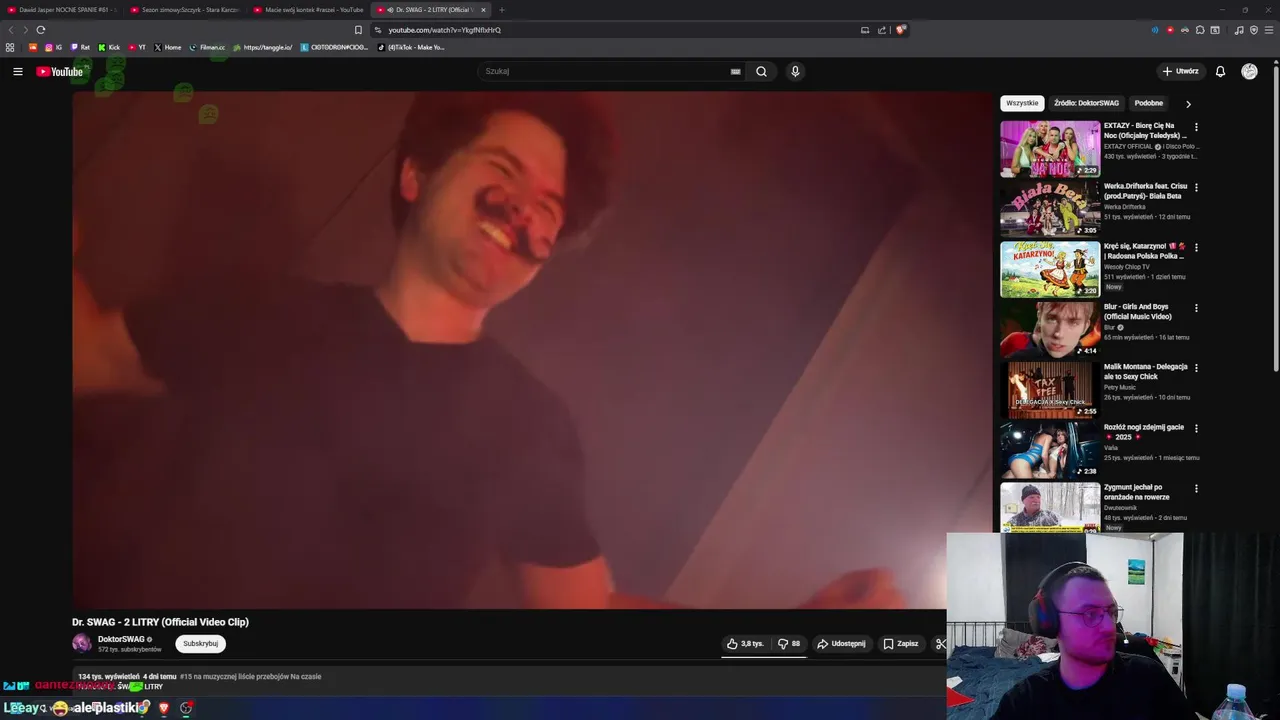Viewport: 1280px width, 720px height.
Task: Switch to the Sezon zimowy Szczyrk tab
Action: click(186, 10)
